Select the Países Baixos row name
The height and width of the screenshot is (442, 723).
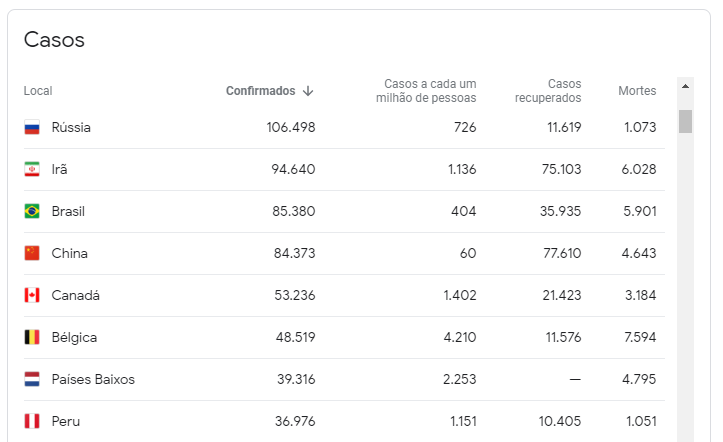click(x=93, y=380)
